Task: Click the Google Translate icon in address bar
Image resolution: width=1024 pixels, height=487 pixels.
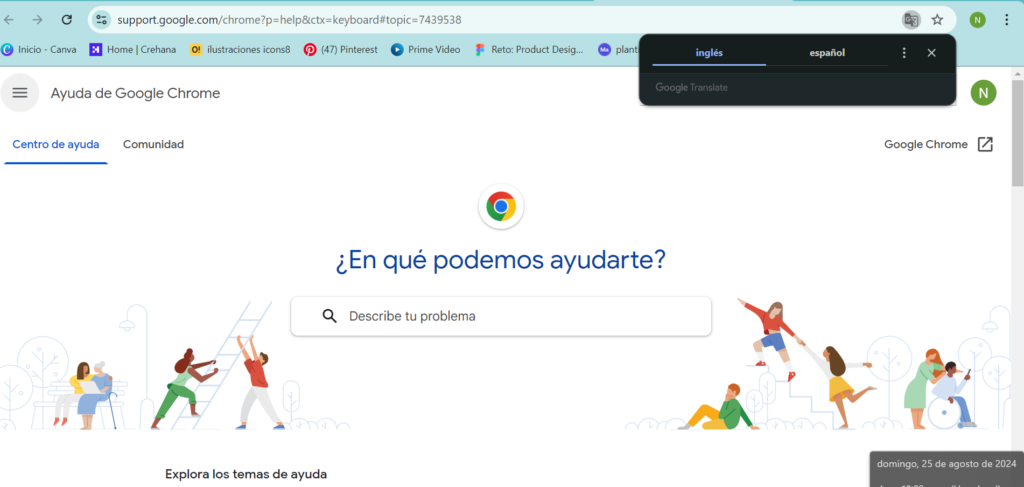Action: [x=911, y=20]
